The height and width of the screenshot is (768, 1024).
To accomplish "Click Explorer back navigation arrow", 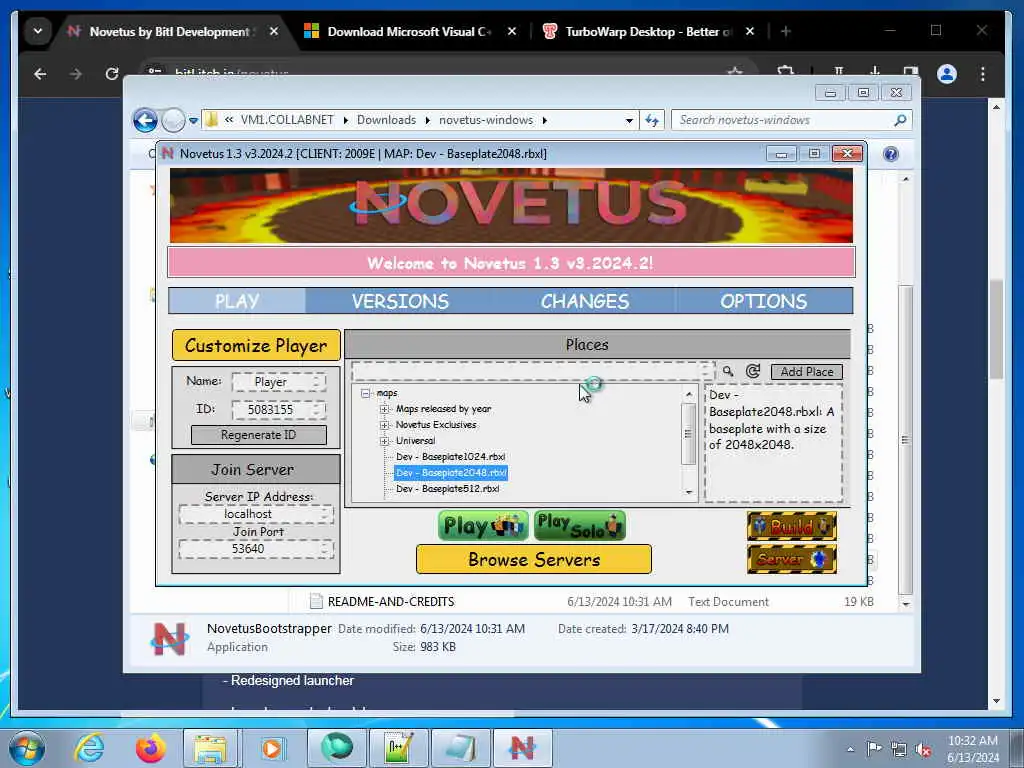I will (145, 120).
